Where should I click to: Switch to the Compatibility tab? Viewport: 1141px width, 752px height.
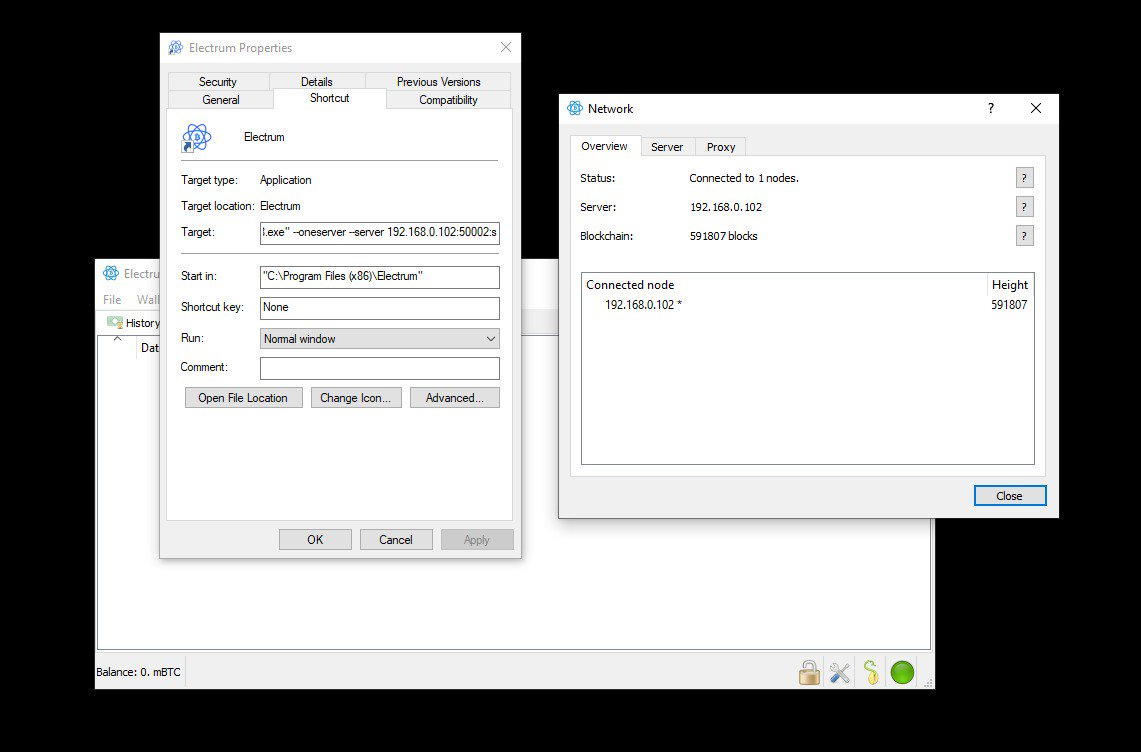point(448,100)
